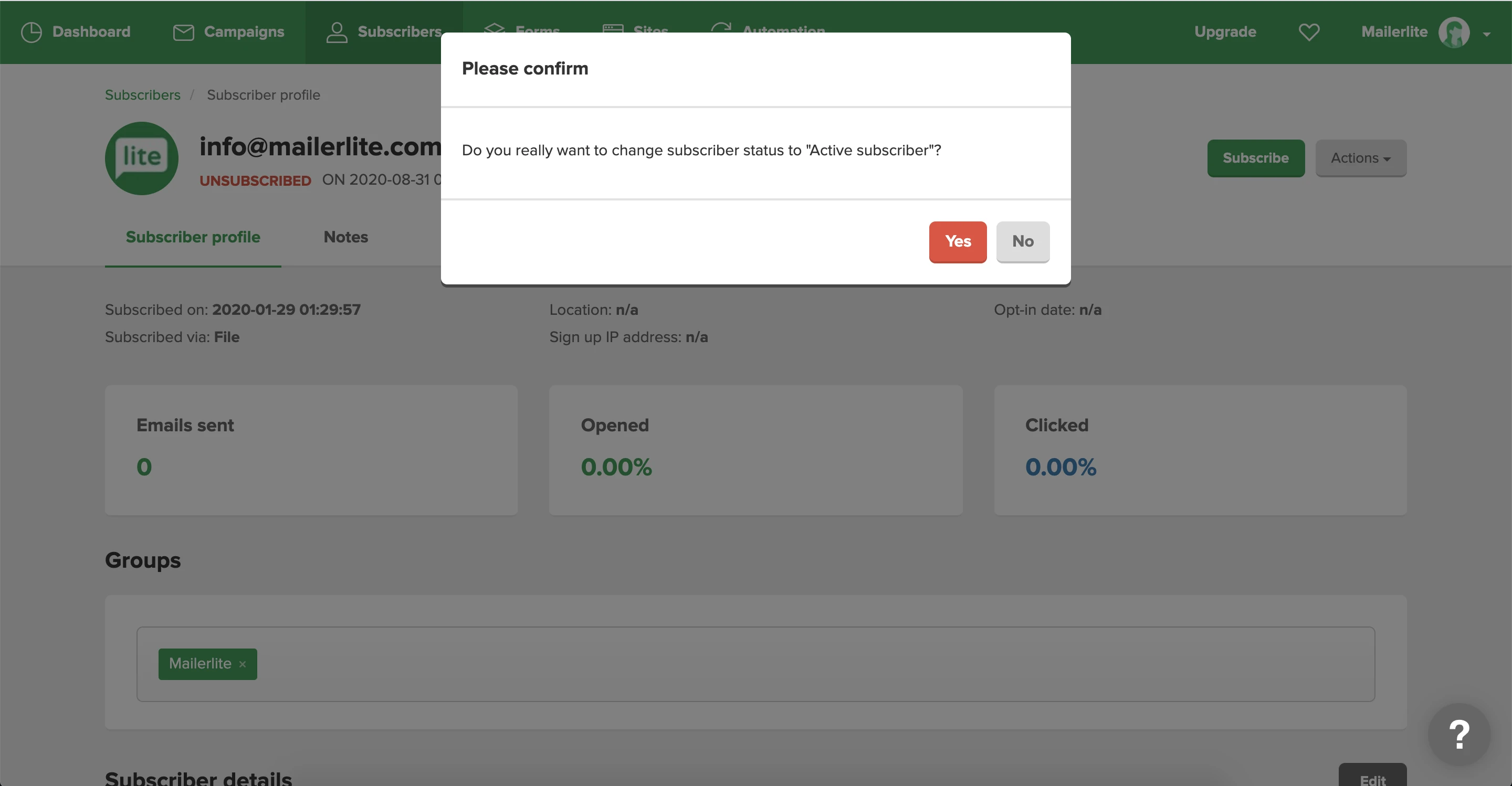Screen dimensions: 1512x786
Task: Expand the account menu caret
Action: [x=1487, y=34]
